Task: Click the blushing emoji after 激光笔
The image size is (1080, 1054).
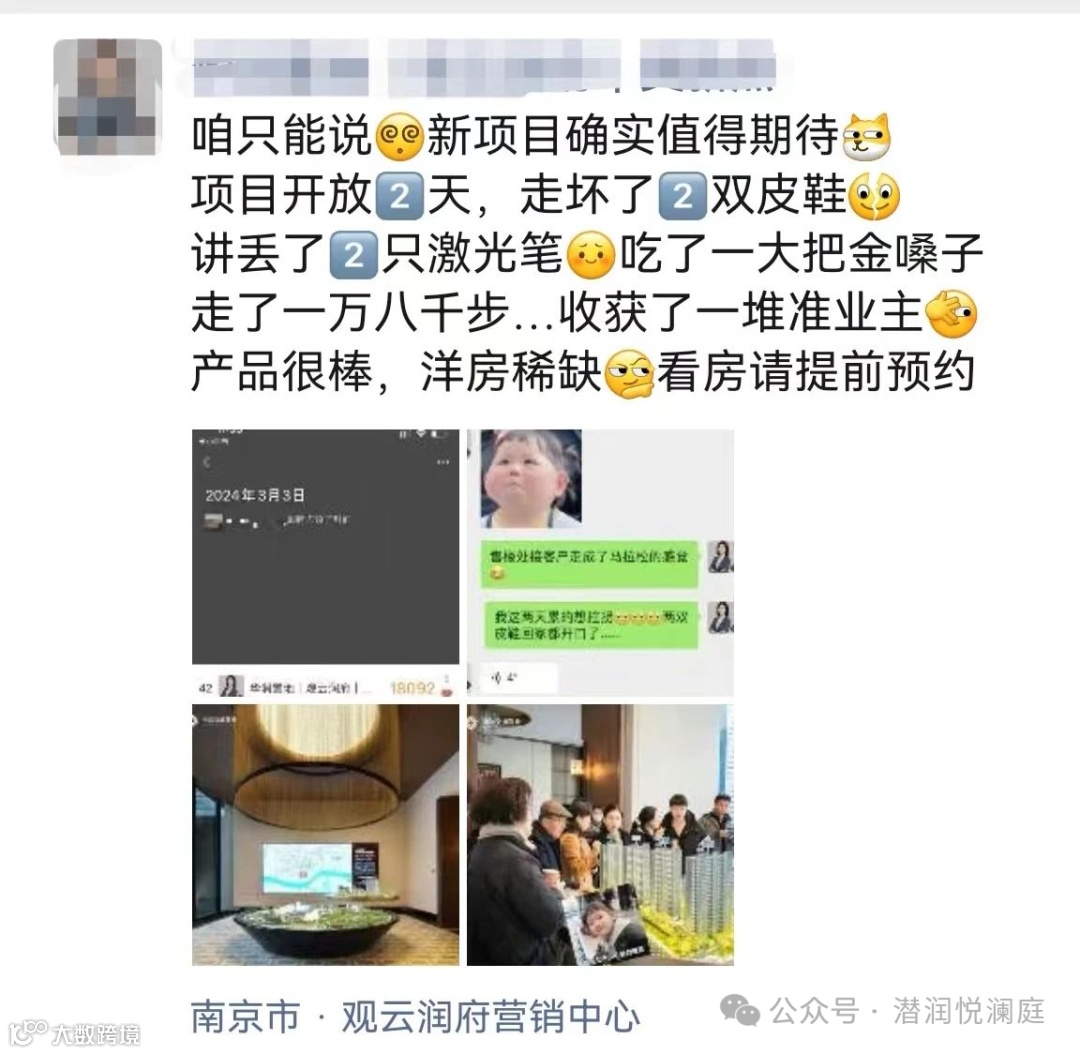Action: (x=590, y=255)
